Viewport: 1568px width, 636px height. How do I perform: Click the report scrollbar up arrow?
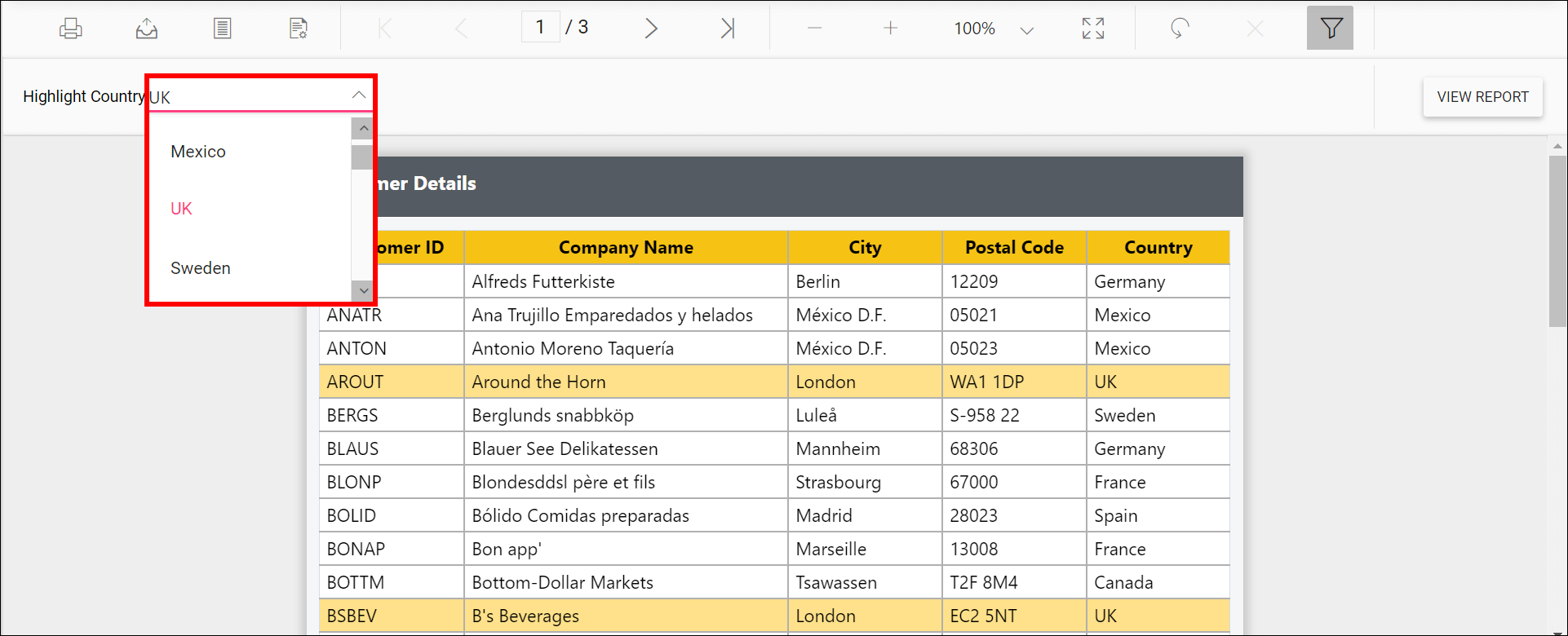[1557, 147]
